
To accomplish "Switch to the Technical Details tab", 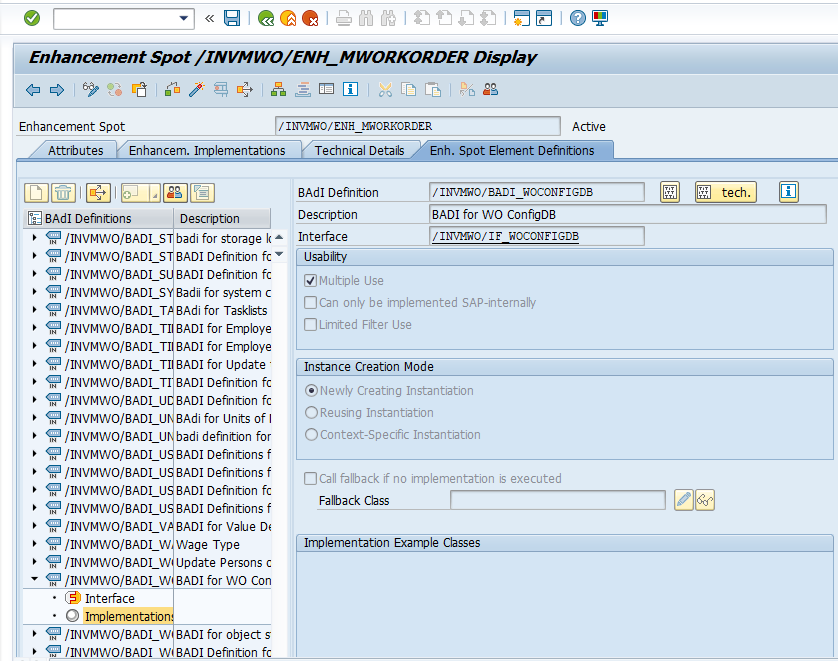I will coord(359,150).
